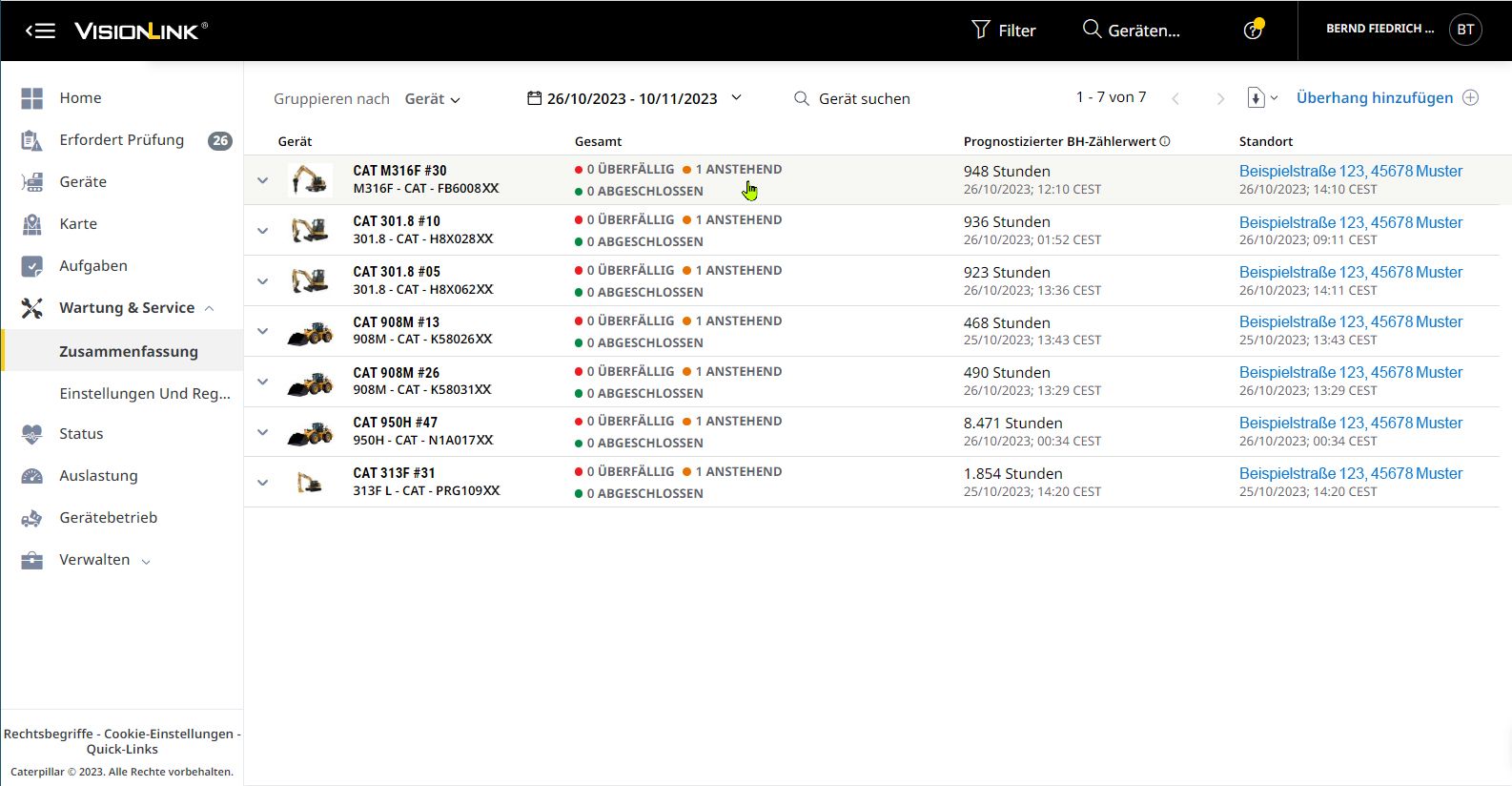Click the Erfordert Prüfung icon
This screenshot has height=786, width=1512.
(32, 140)
